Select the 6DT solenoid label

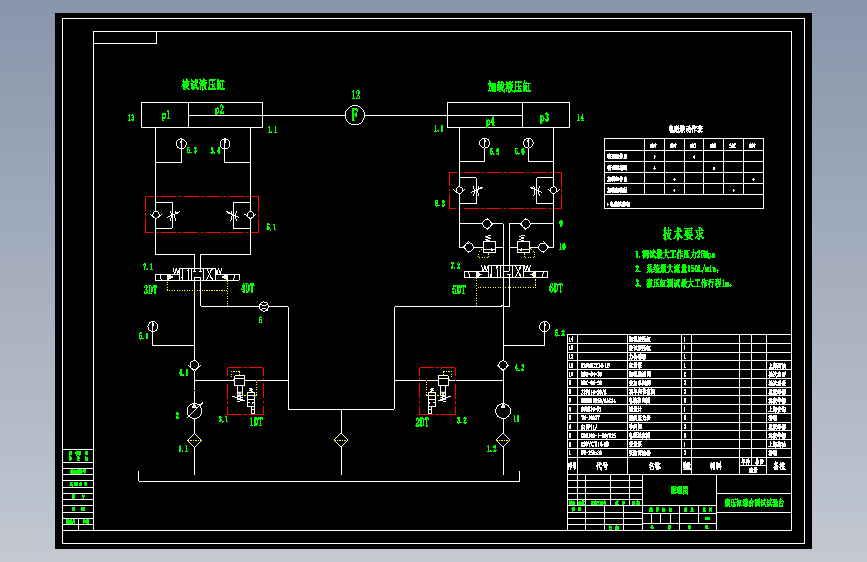[556, 288]
